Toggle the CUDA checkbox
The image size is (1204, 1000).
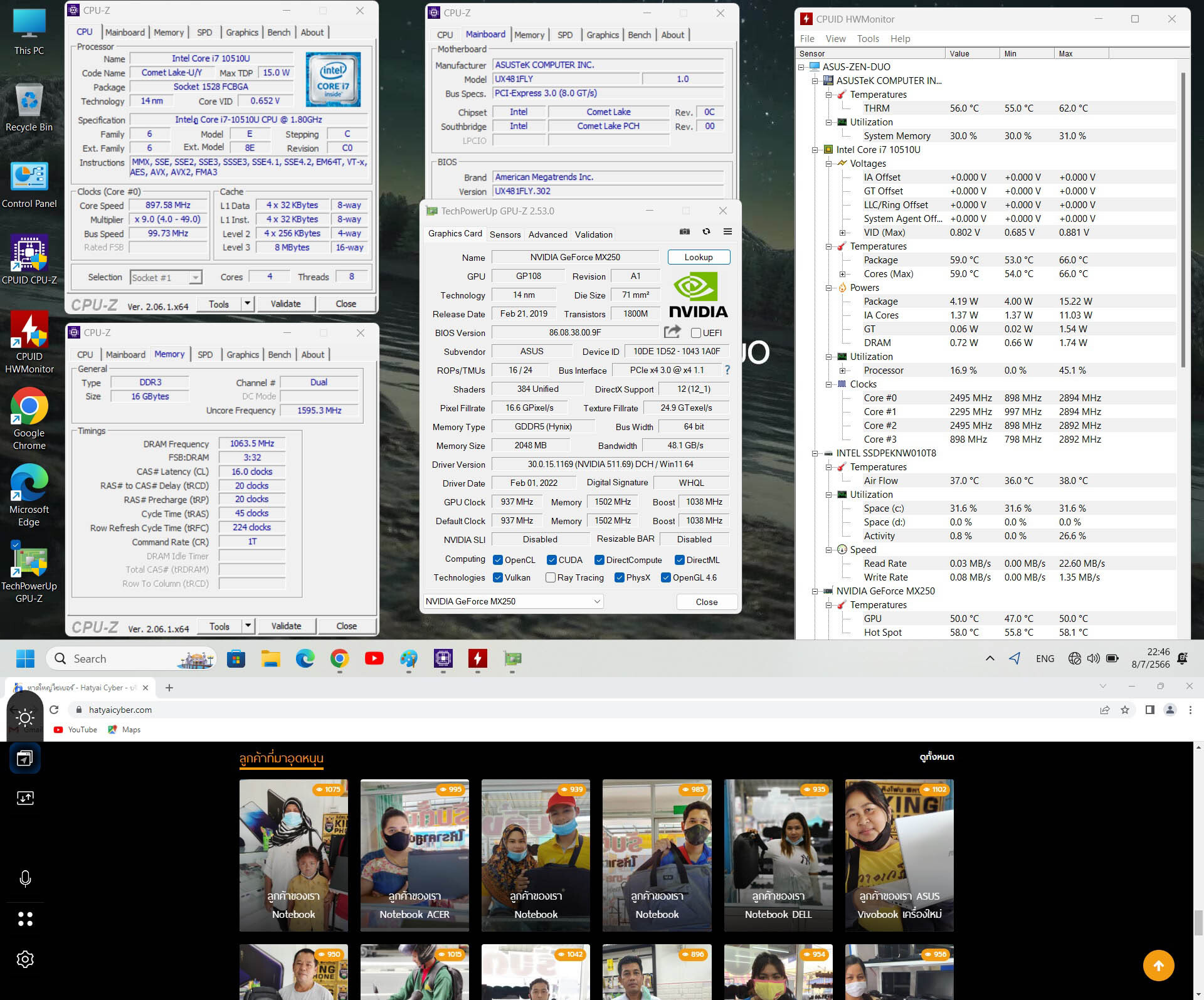click(552, 560)
